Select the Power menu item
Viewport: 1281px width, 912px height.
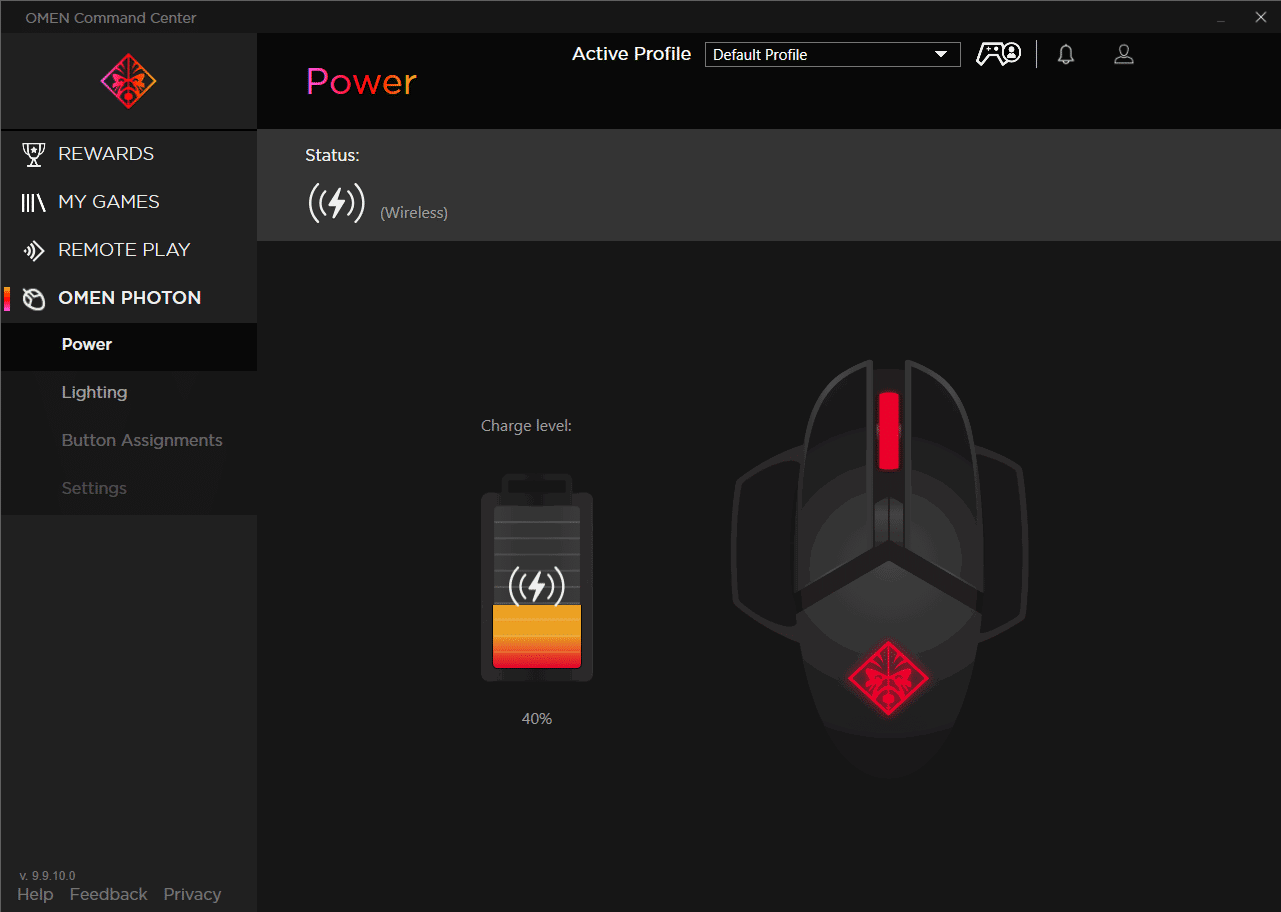(87, 344)
